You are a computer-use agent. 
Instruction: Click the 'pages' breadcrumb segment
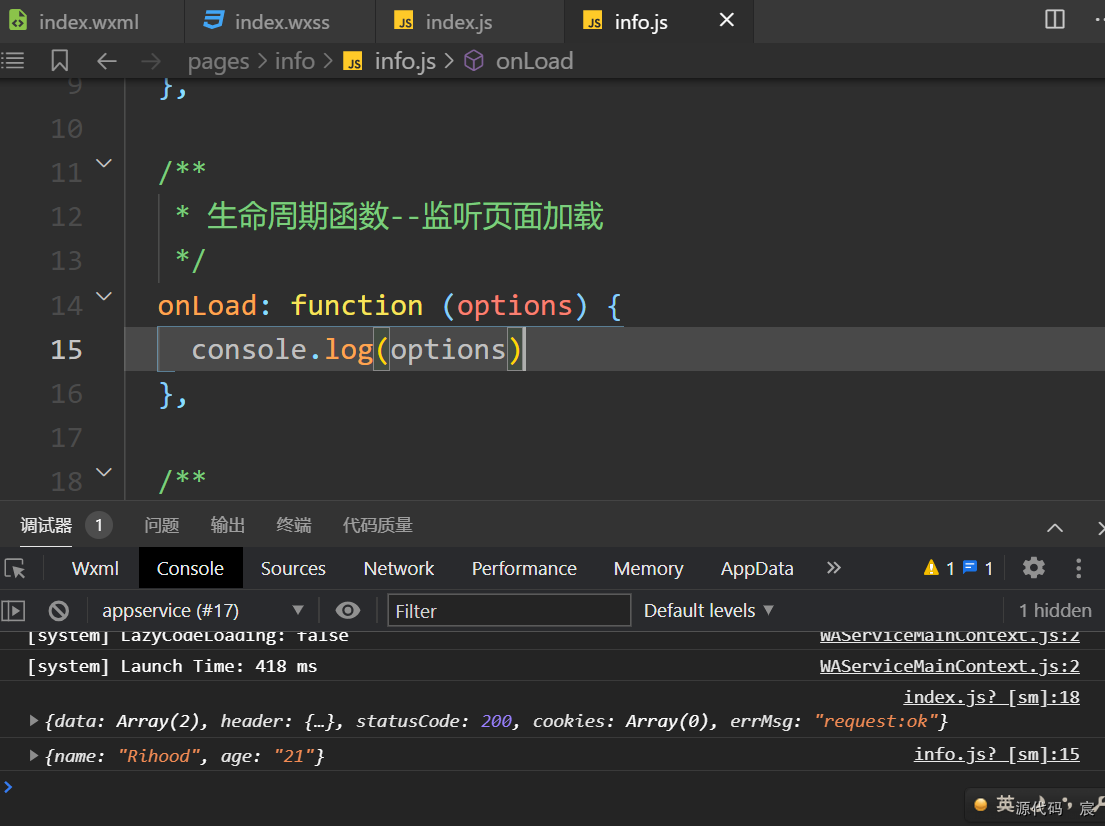(x=218, y=61)
